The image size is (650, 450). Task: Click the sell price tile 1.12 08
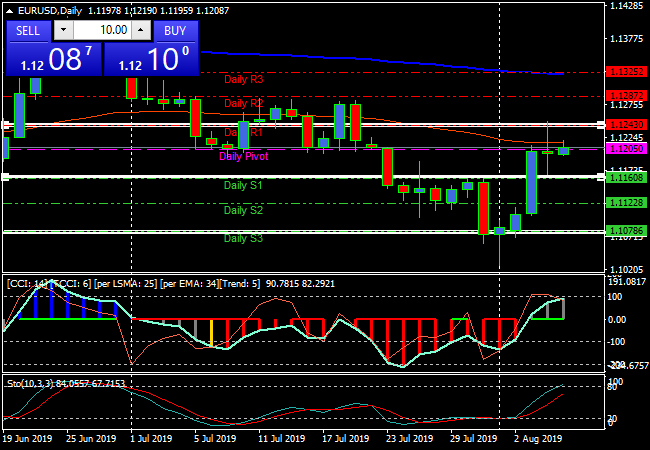tap(54, 59)
